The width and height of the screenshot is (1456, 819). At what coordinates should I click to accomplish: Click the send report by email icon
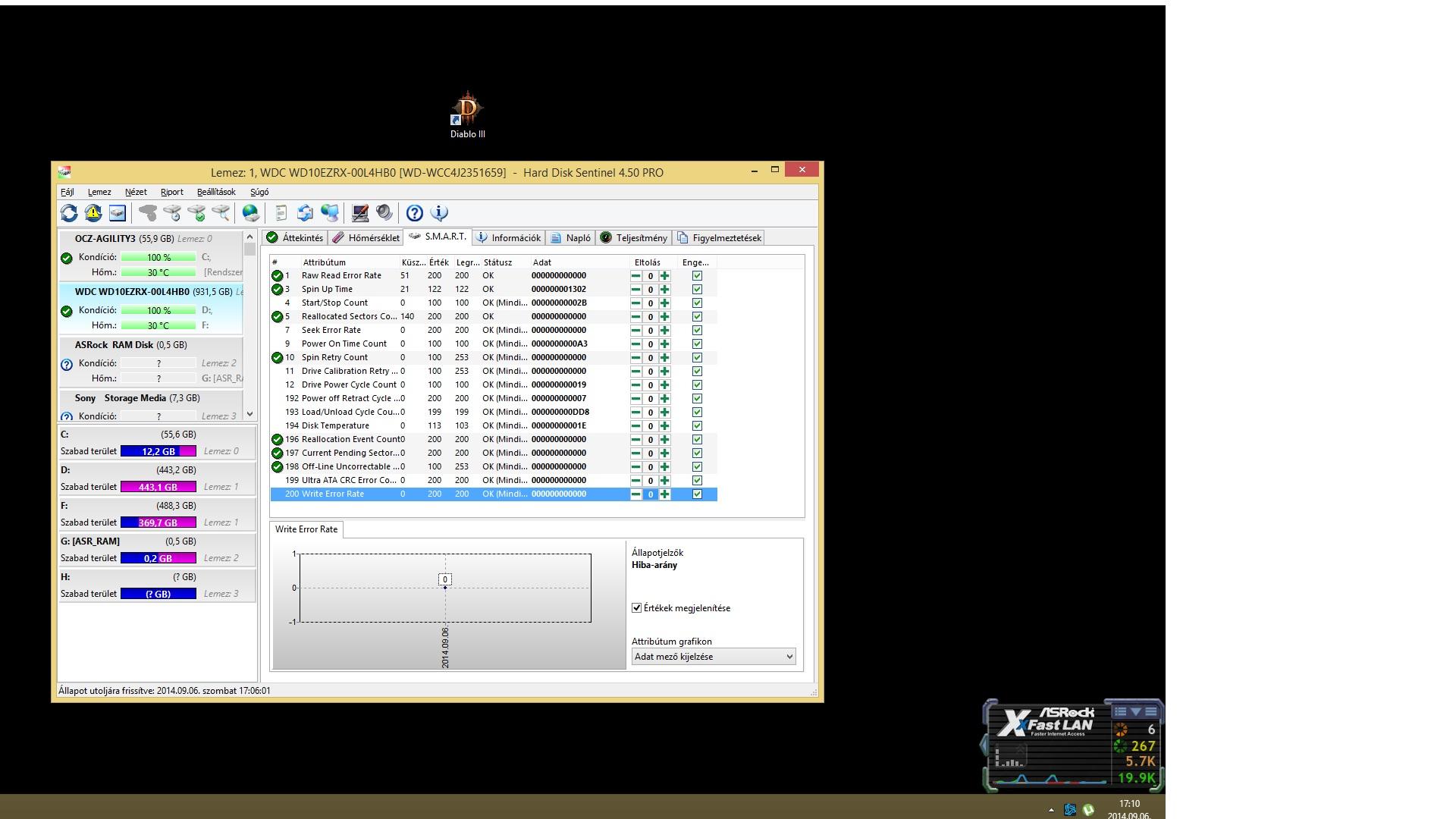coord(305,213)
